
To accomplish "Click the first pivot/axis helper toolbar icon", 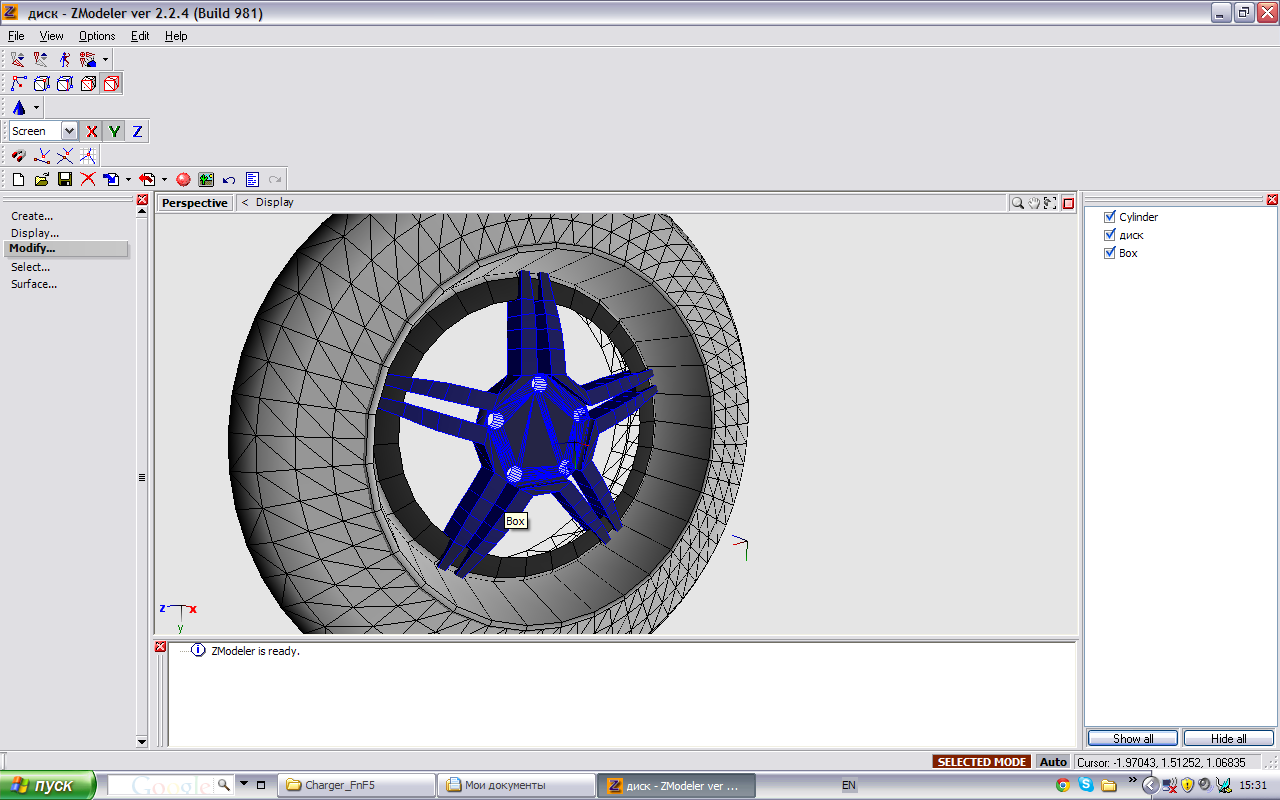I will click(x=18, y=60).
